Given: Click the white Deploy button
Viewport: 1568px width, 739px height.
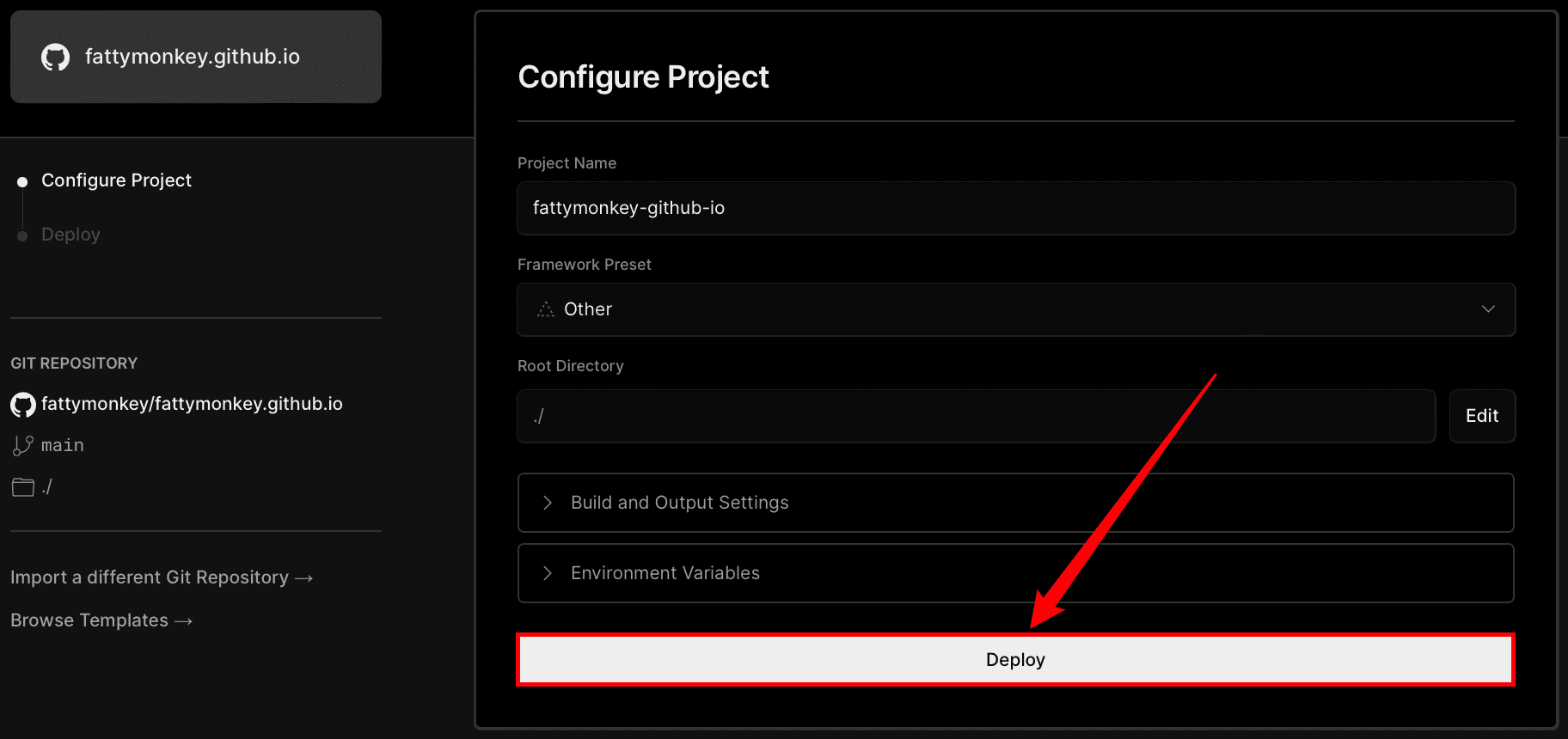Looking at the screenshot, I should pyautogui.click(x=1015, y=660).
